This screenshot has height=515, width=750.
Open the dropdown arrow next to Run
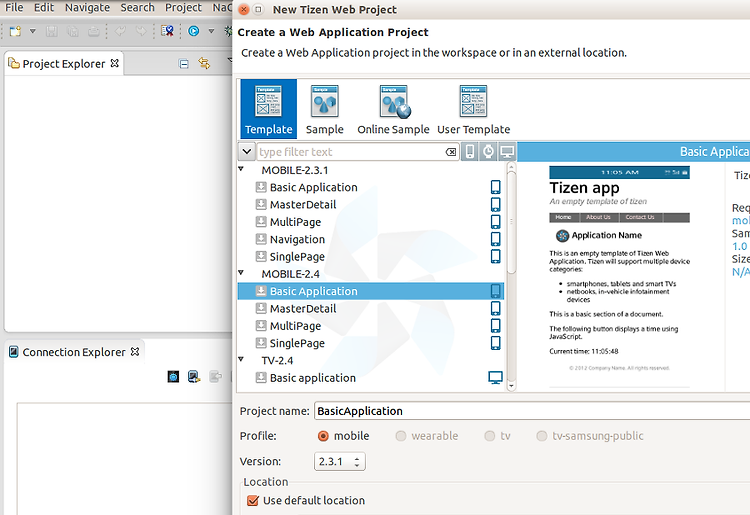tap(211, 32)
